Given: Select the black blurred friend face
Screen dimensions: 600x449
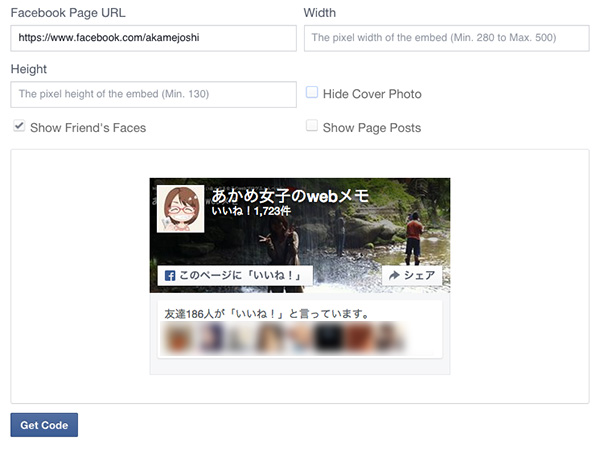Looking at the screenshot, I should click(328, 338).
